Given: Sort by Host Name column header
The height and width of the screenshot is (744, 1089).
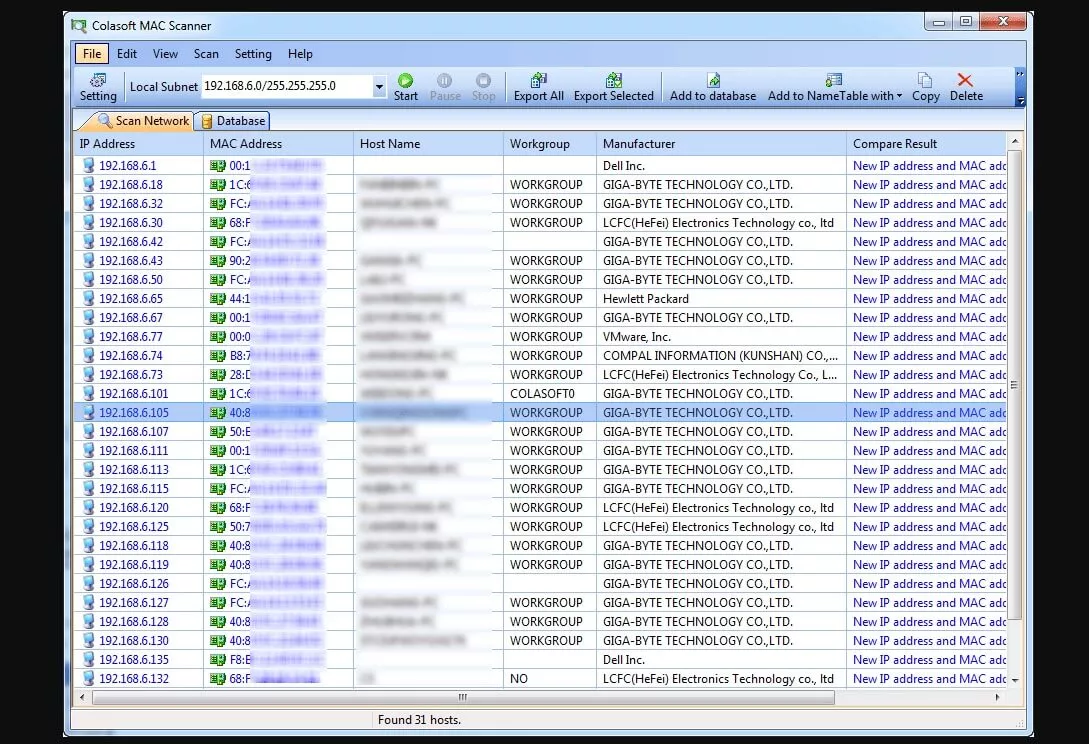Looking at the screenshot, I should (429, 144).
